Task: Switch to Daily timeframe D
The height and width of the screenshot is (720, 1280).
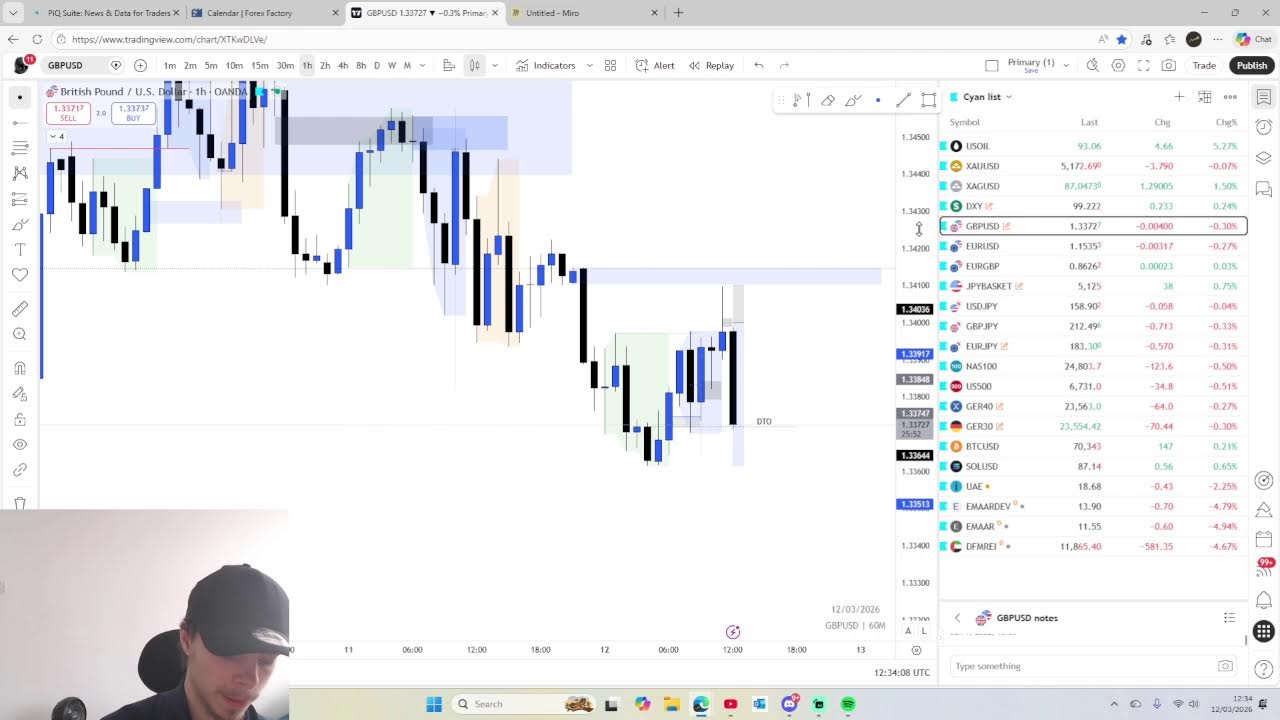Action: point(376,65)
